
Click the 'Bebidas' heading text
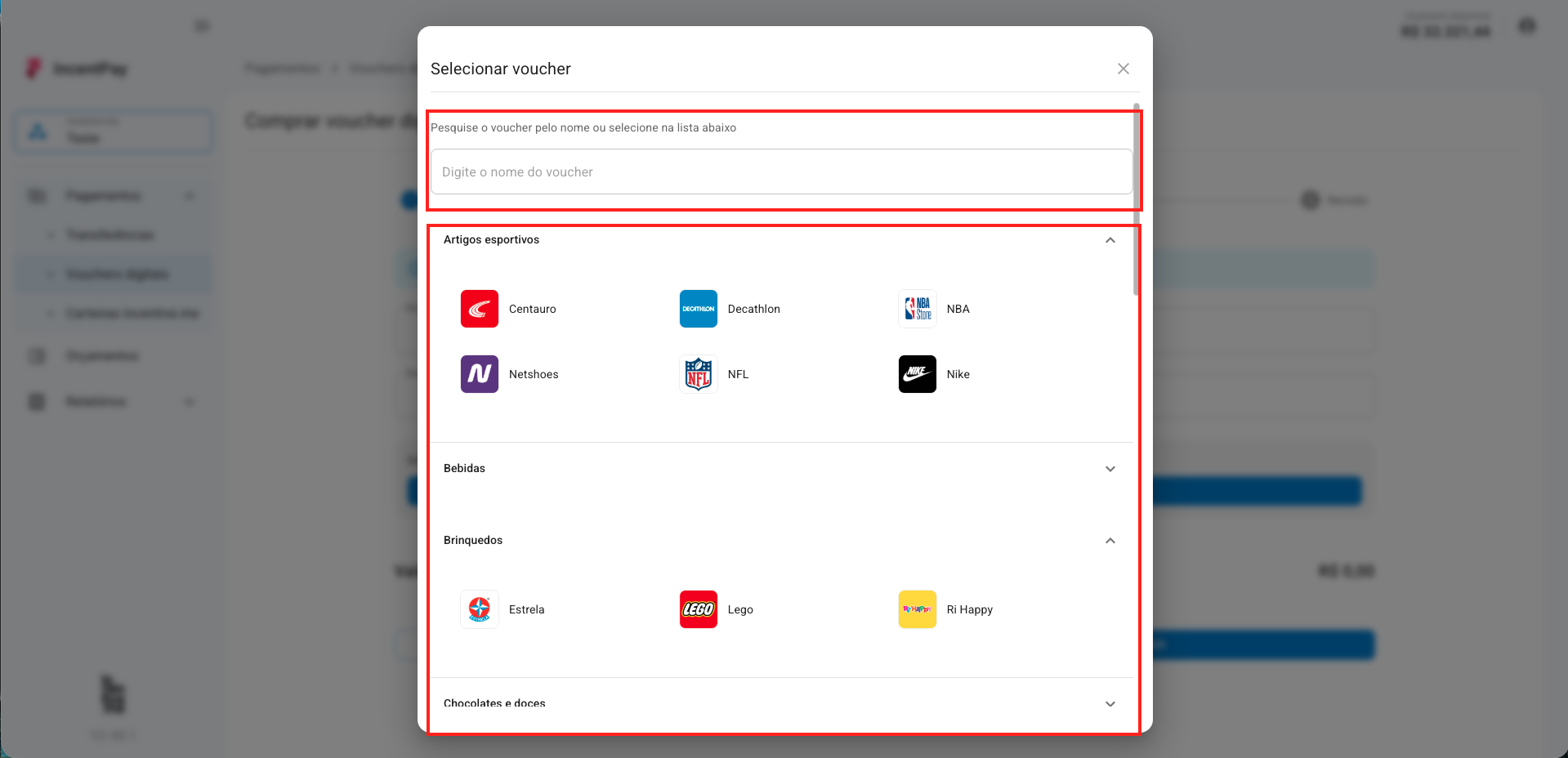click(x=464, y=468)
